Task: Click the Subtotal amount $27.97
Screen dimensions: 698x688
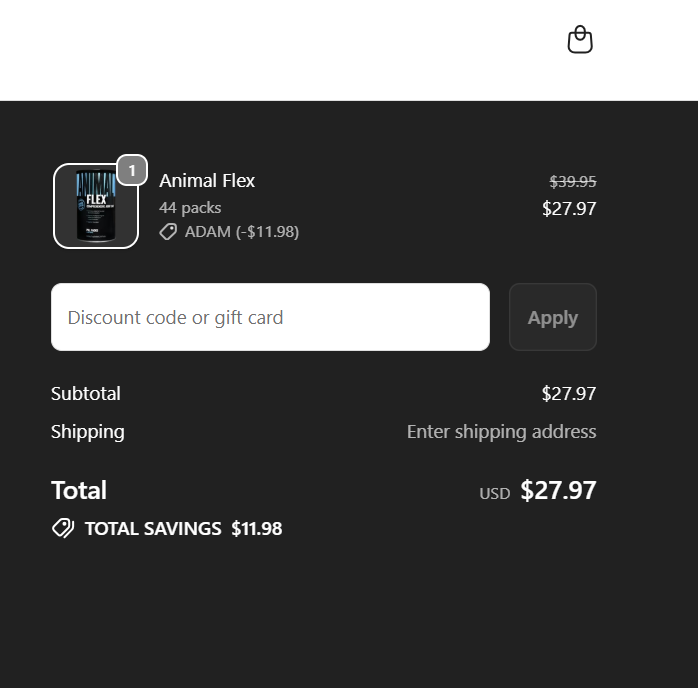Action: [569, 394]
